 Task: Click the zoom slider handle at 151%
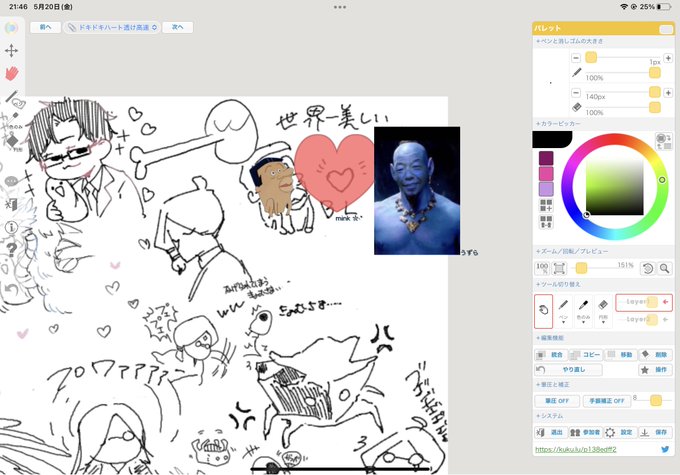[x=581, y=268]
